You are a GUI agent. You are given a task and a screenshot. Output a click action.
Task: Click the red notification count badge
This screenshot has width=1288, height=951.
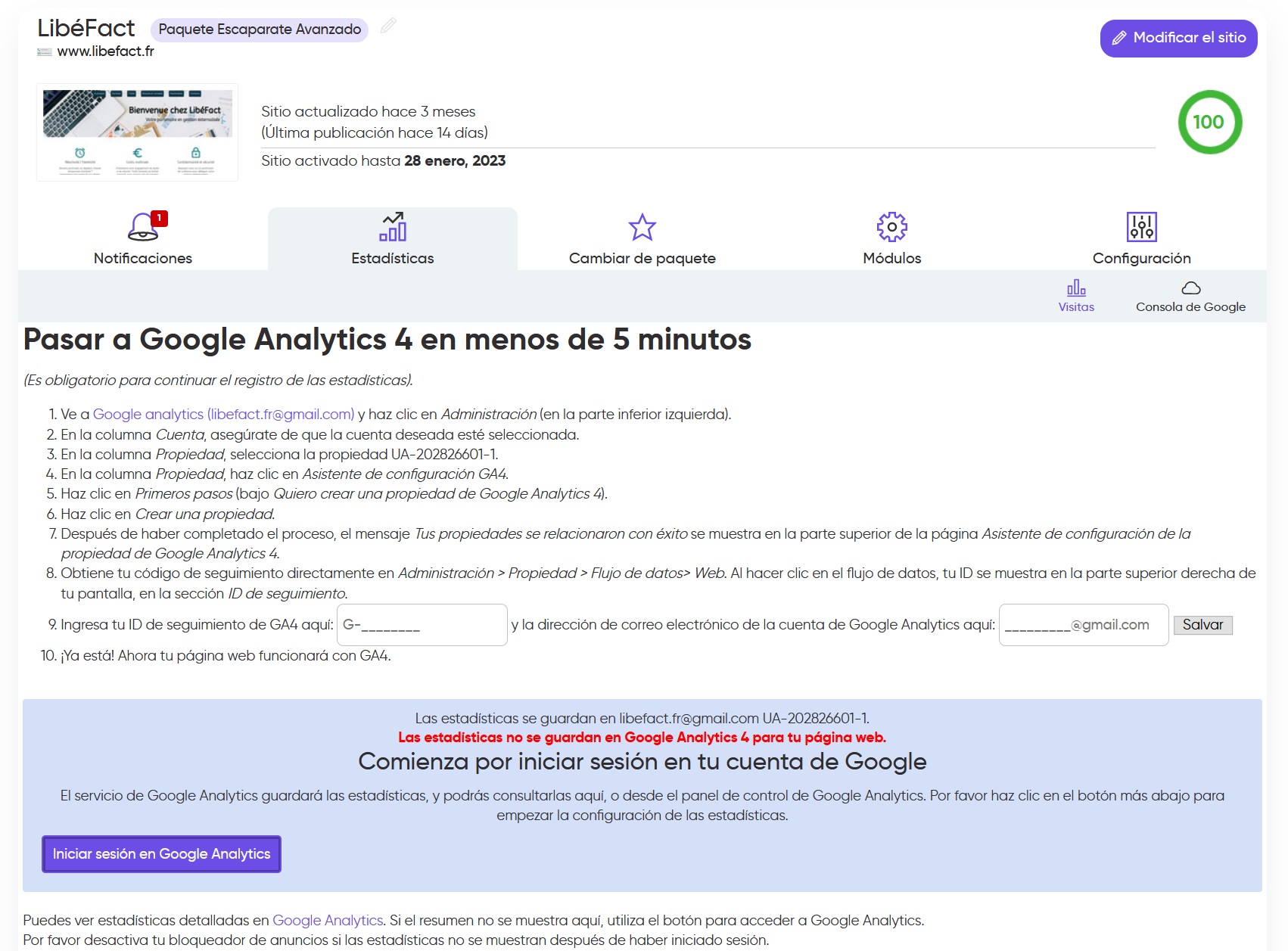(x=159, y=218)
